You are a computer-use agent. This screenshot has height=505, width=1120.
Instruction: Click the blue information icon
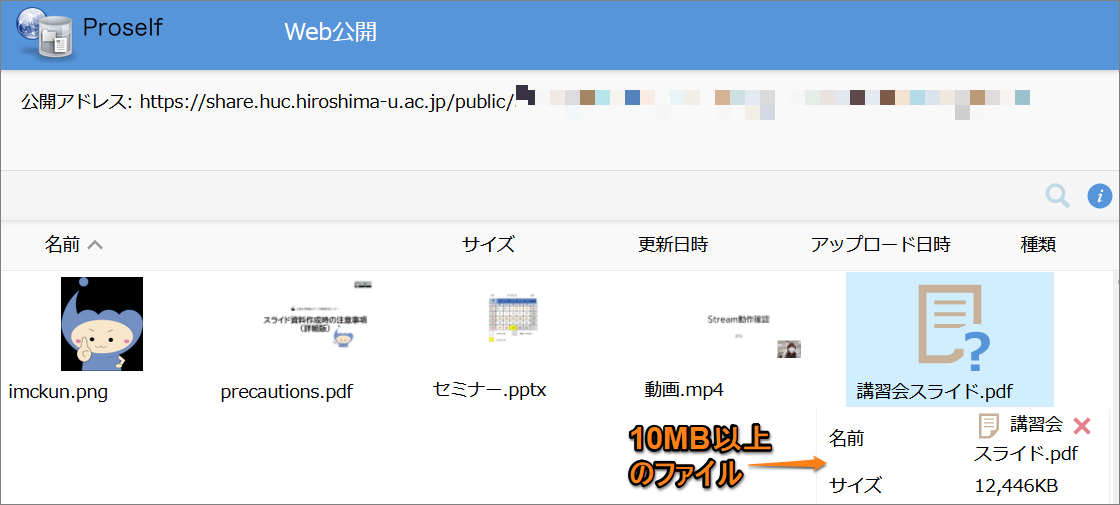pos(1099,196)
